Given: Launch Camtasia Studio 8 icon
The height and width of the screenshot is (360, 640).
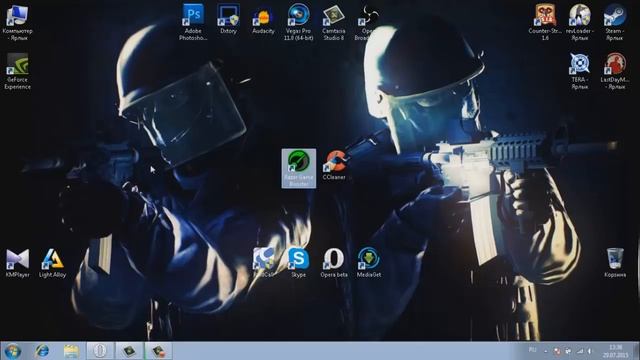Looking at the screenshot, I should click(333, 22).
